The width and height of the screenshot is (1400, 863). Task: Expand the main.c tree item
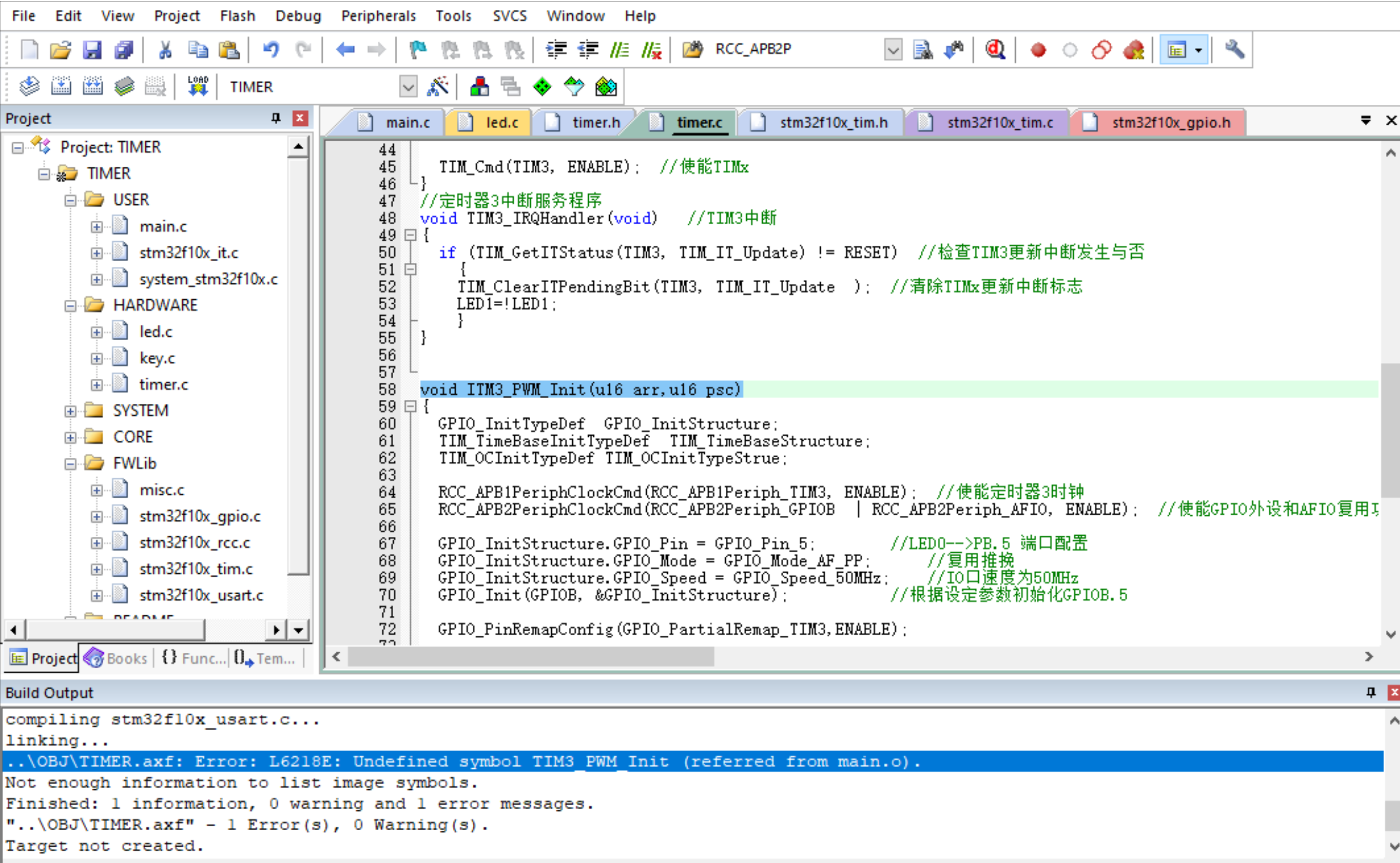click(97, 226)
